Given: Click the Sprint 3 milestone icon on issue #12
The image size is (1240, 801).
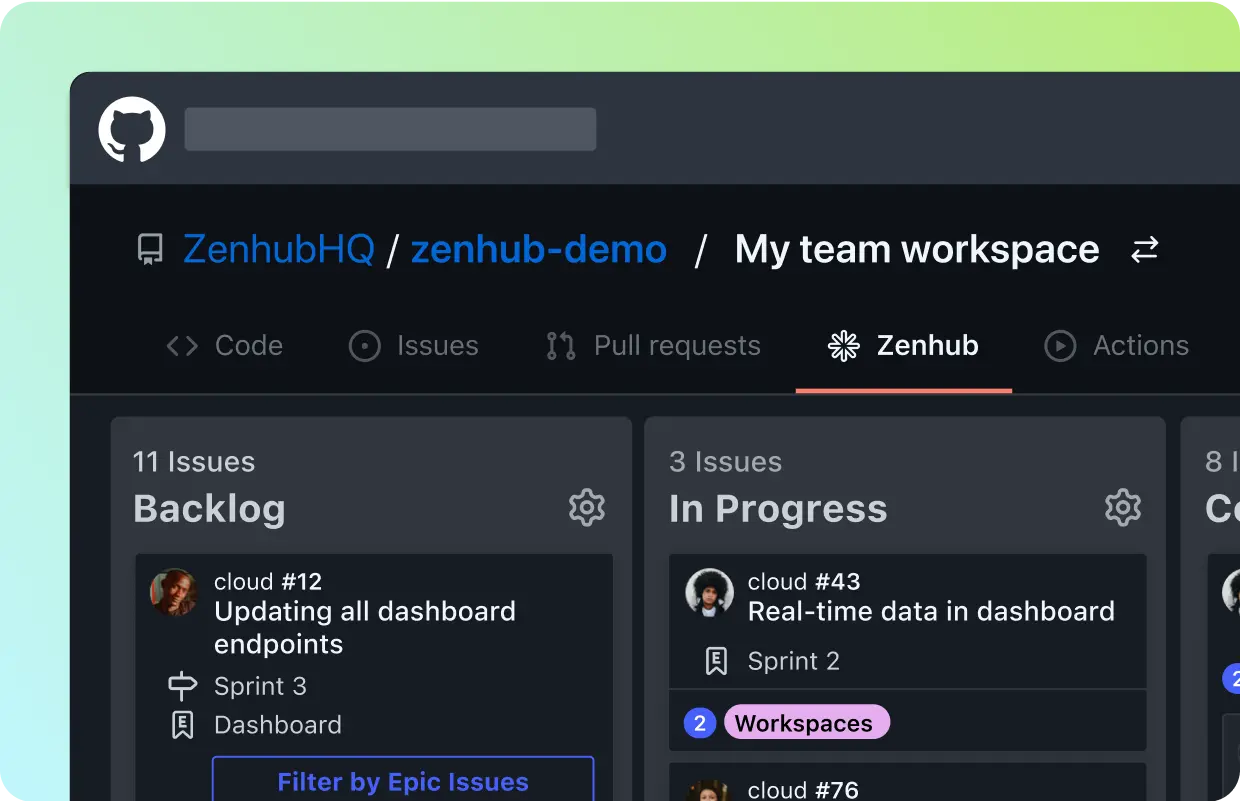Looking at the screenshot, I should click(181, 686).
